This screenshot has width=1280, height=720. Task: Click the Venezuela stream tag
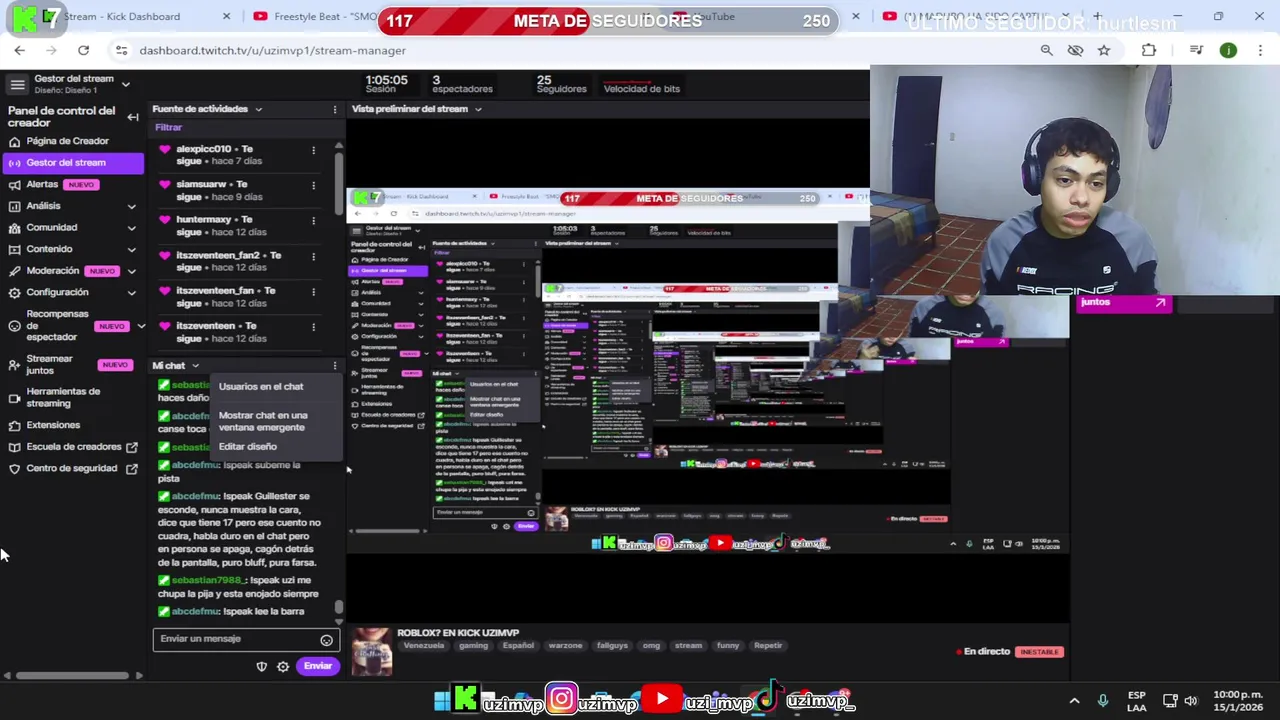click(423, 646)
